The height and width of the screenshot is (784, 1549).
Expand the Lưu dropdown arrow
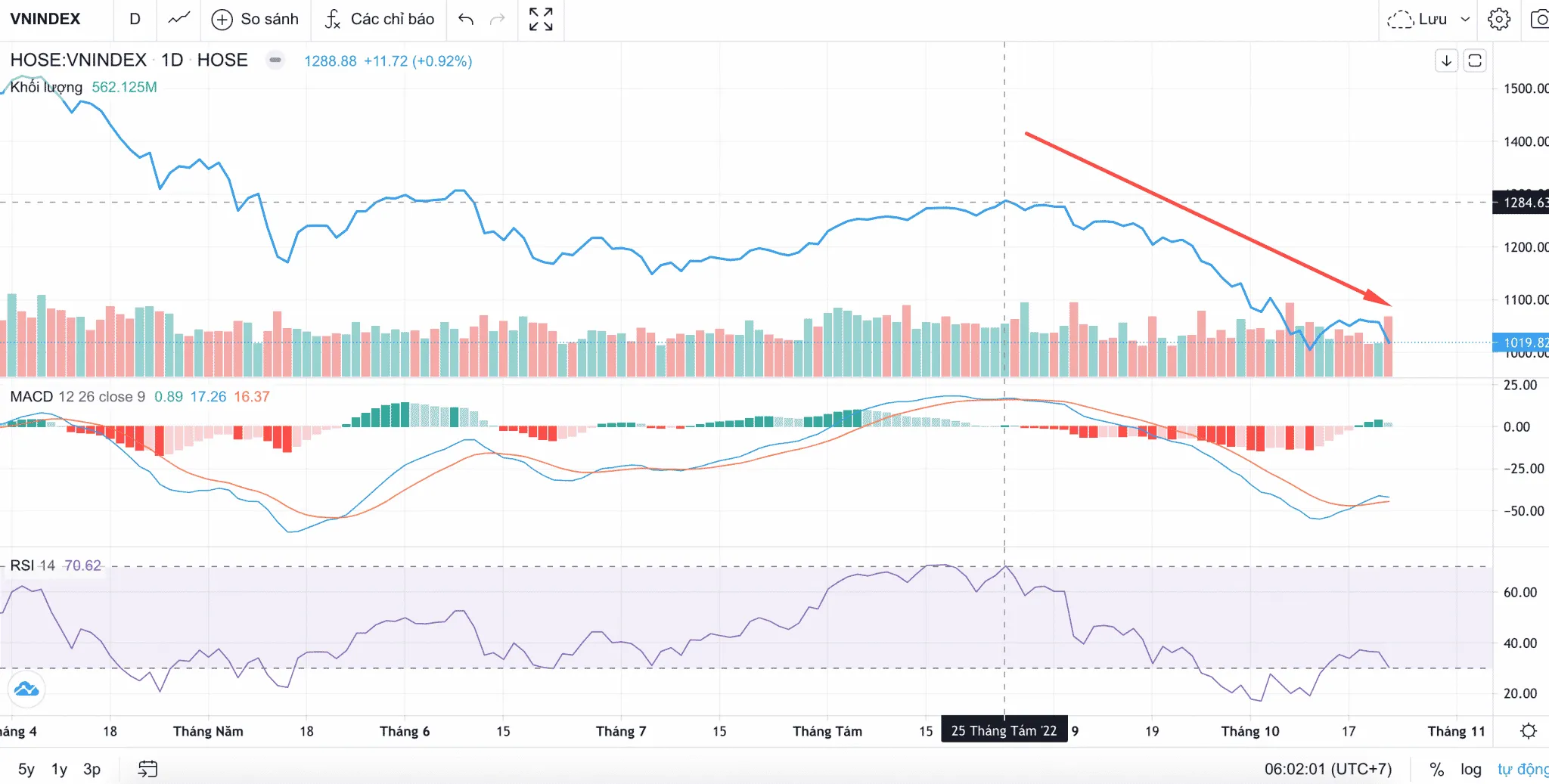(1465, 19)
